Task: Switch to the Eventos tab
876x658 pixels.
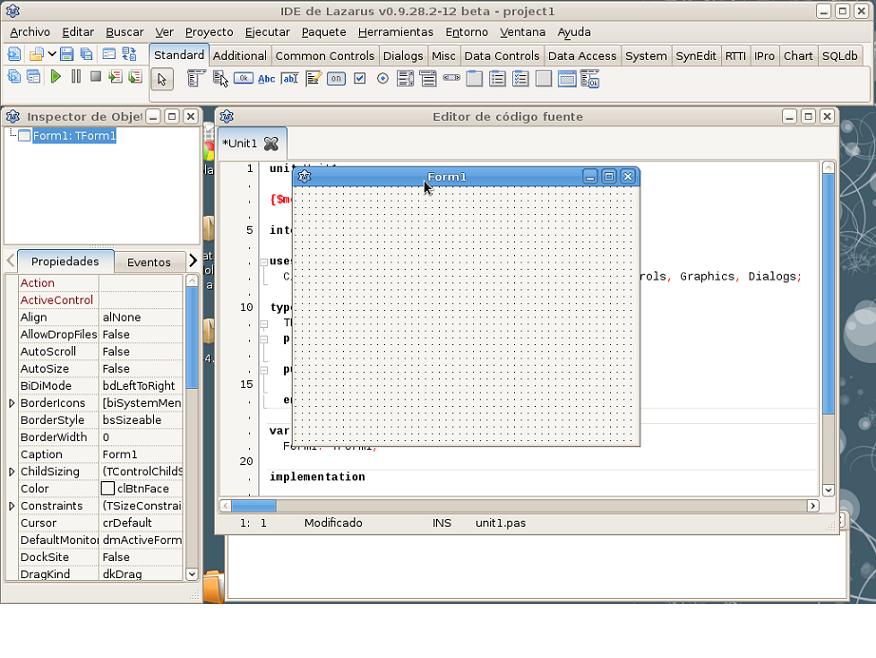Action: 149,262
